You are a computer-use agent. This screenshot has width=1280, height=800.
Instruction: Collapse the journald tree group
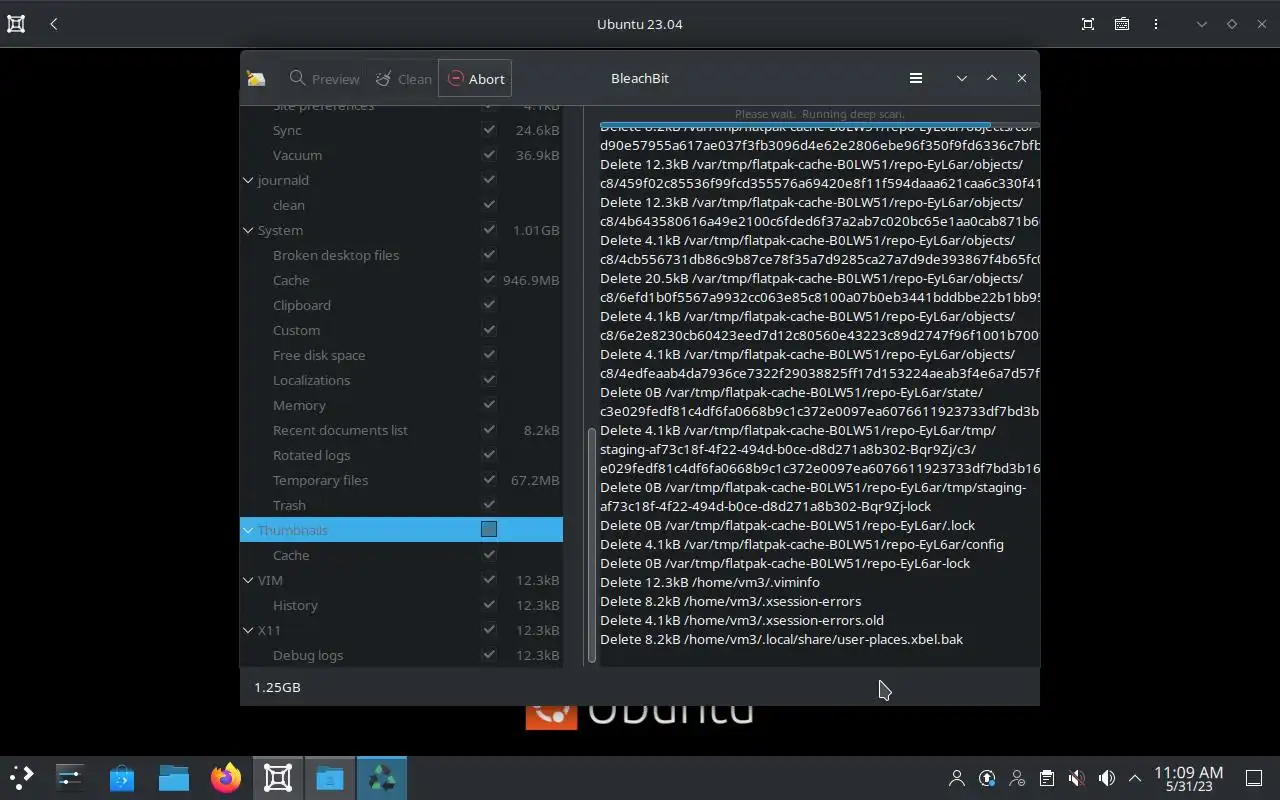(248, 180)
